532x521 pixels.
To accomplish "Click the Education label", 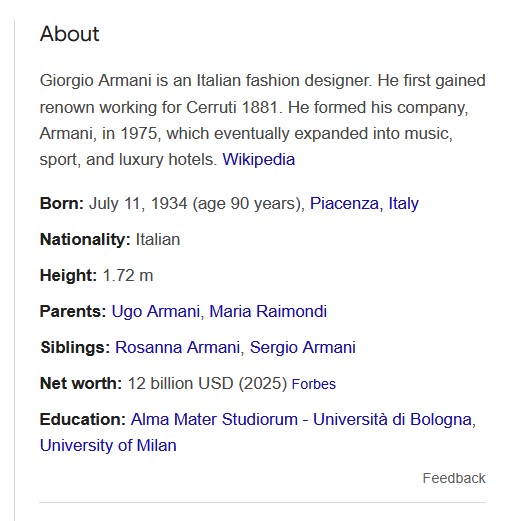I will point(83,419).
